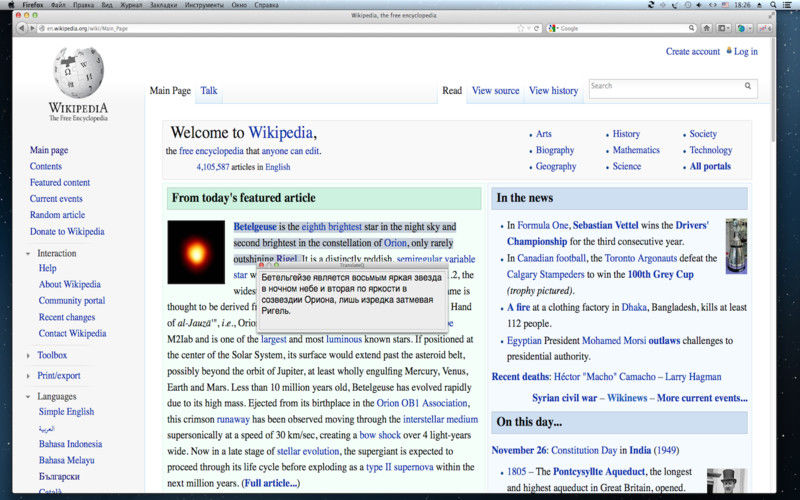Click the Reload page icon in address bar

click(536, 29)
